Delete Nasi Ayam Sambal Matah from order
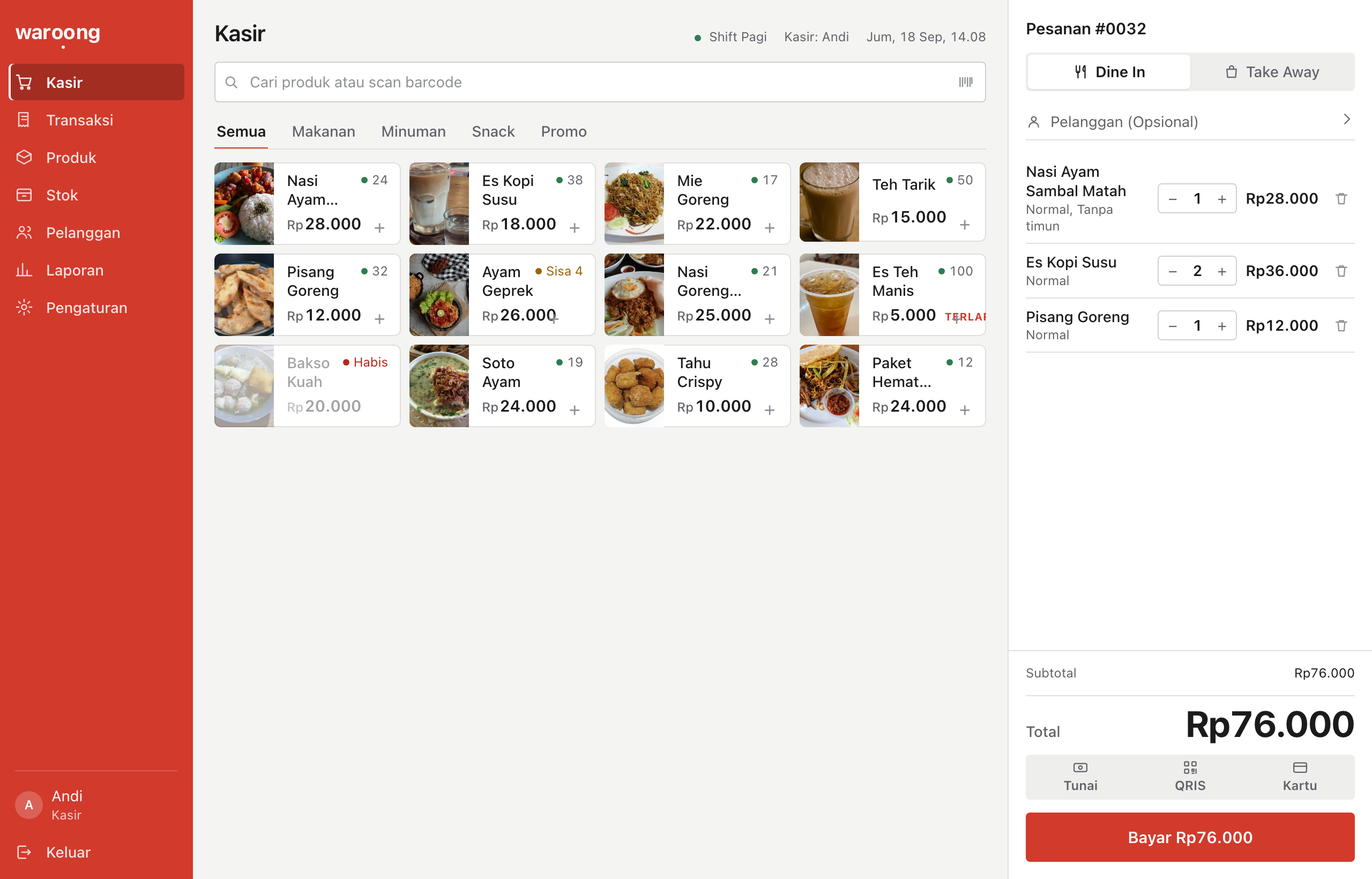 point(1341,199)
